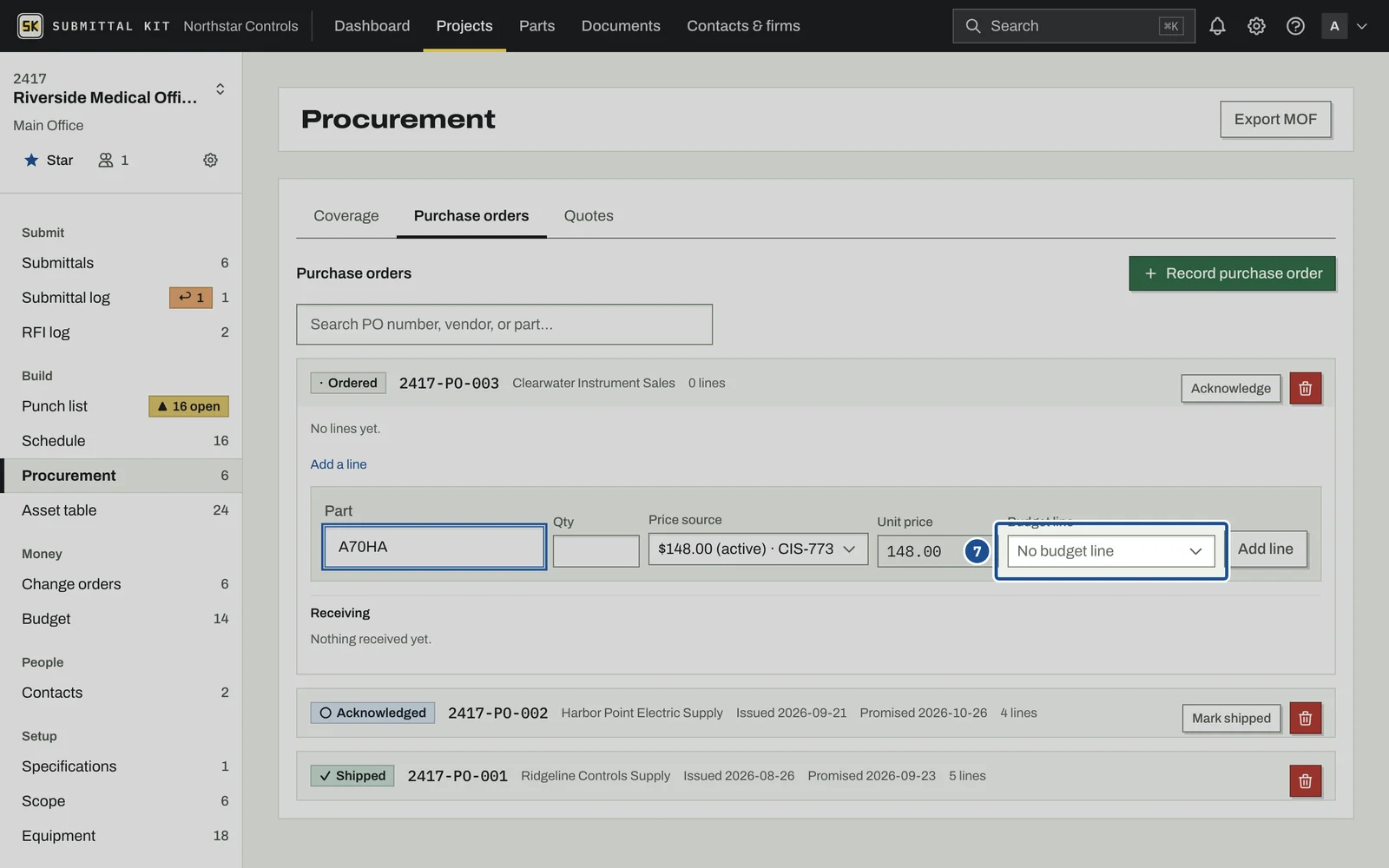Click Harbor Point Electric Supply vendor text
Screen dimensions: 1389x868
642,713
